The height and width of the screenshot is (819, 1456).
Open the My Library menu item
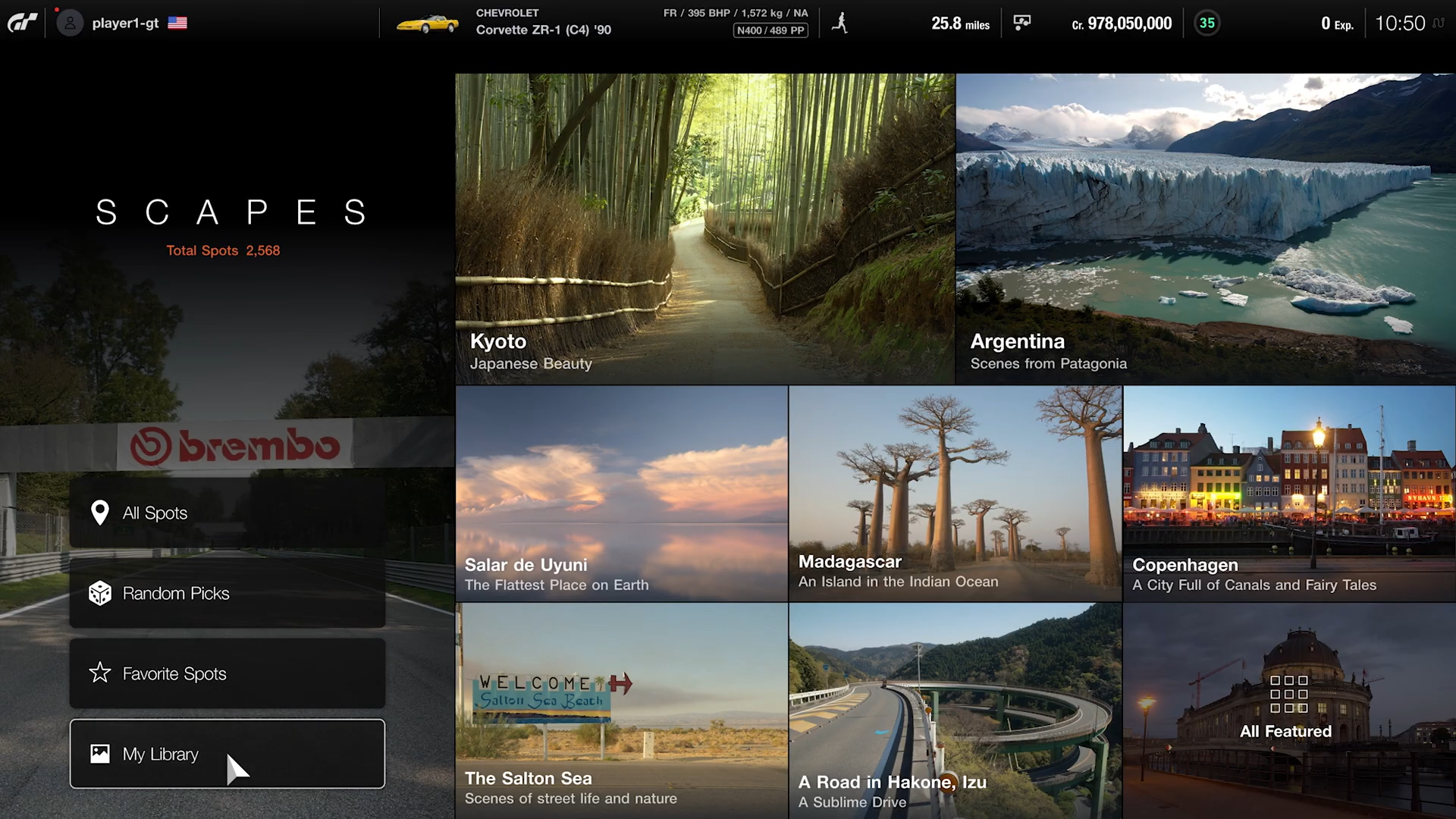227,754
